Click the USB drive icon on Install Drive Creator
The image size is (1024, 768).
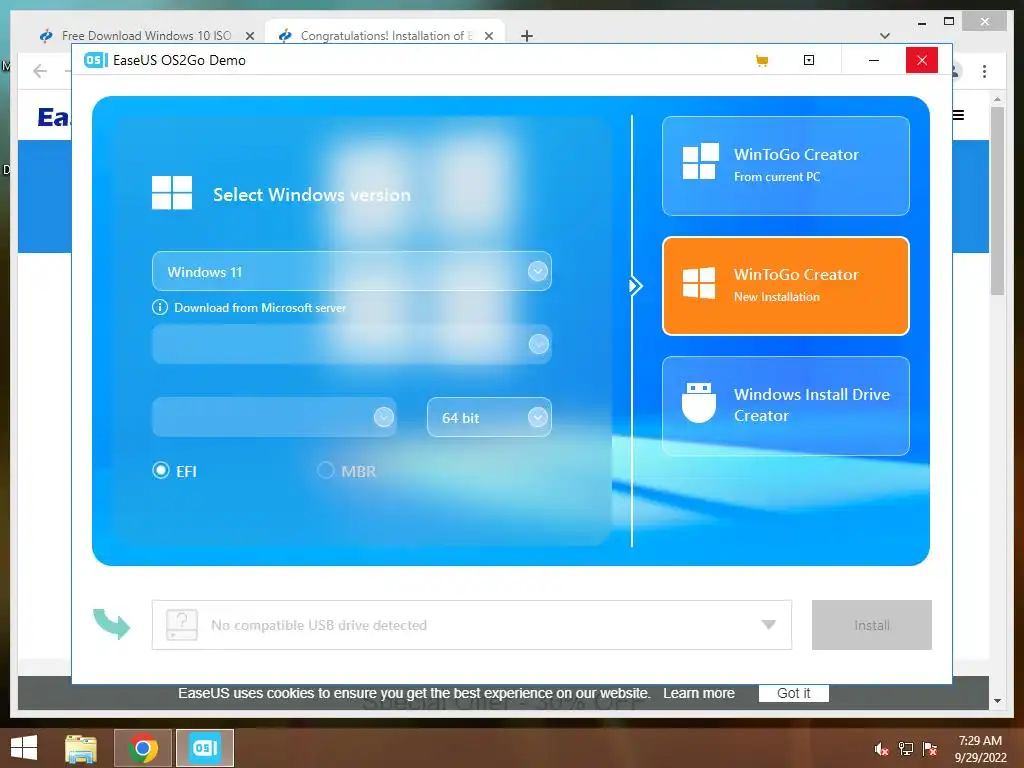click(x=699, y=403)
